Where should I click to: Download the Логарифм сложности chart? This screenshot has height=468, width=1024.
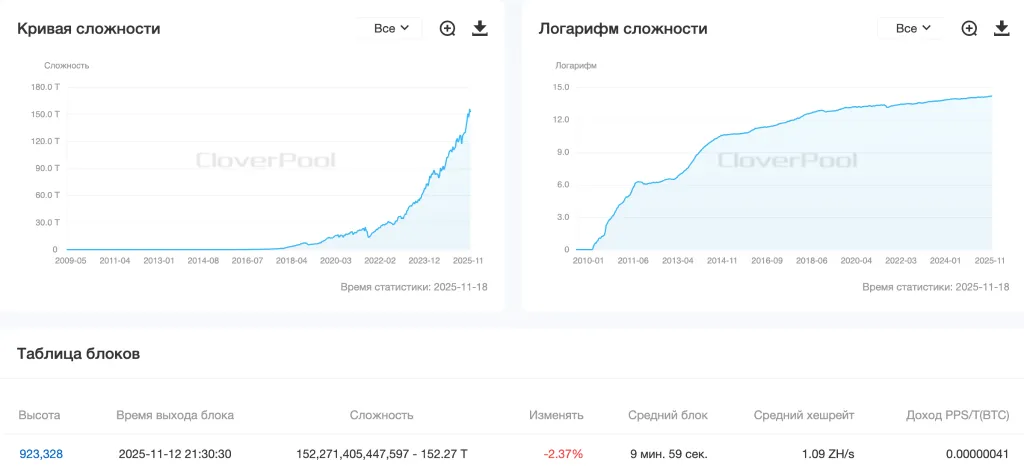coord(1002,28)
